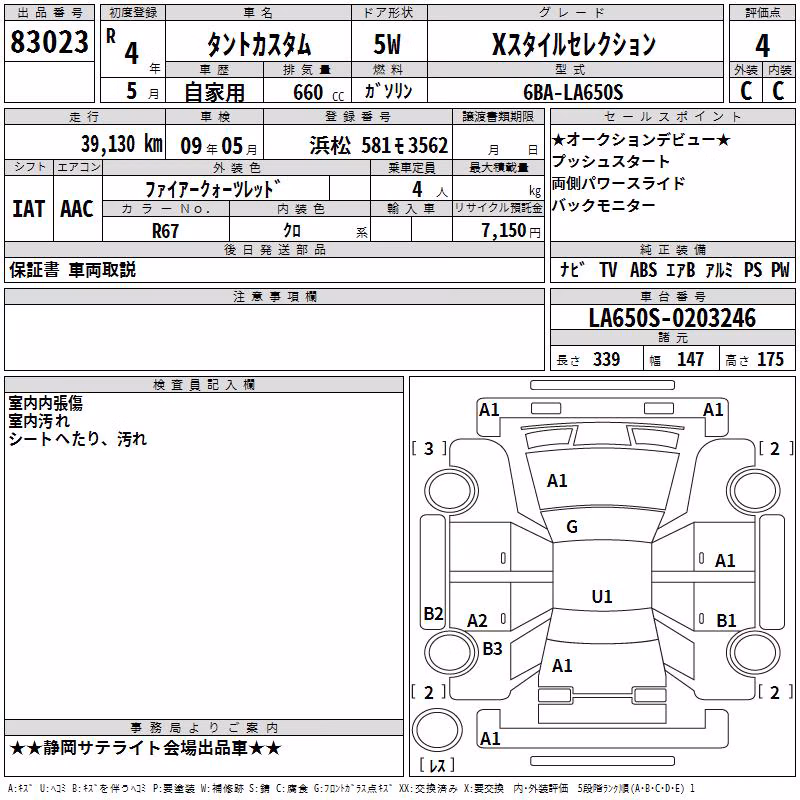Click vehicle history 自家用
800x800 pixels.
[214, 92]
